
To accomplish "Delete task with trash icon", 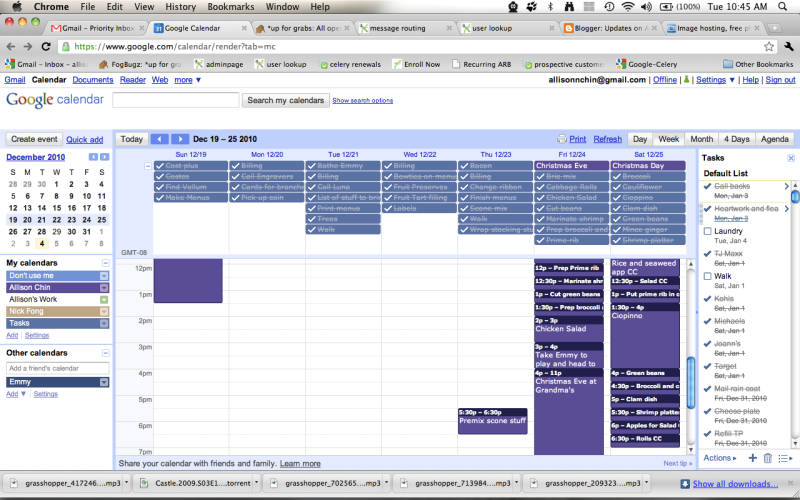I will (x=768, y=458).
